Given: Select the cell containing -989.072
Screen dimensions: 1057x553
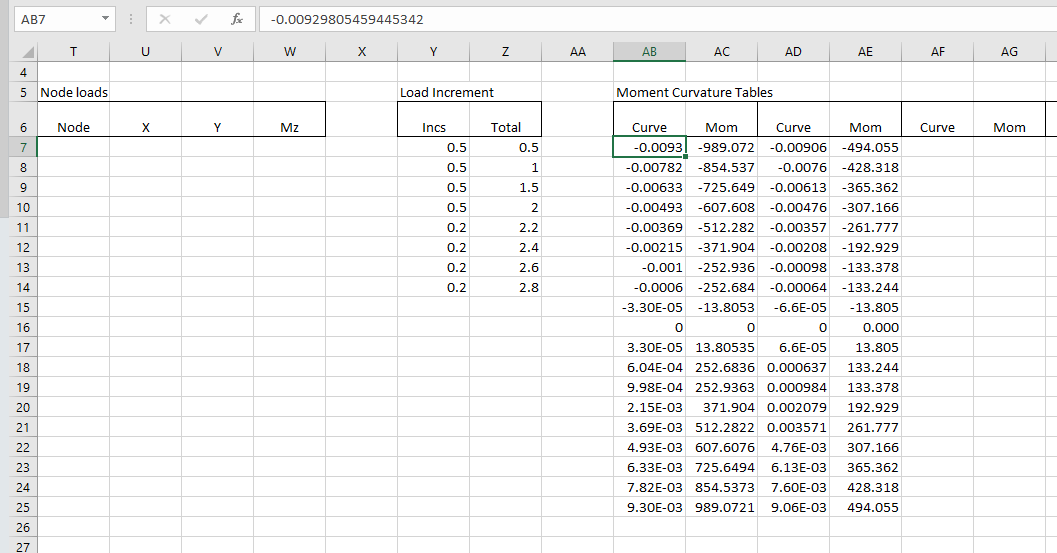Looking at the screenshot, I should pos(721,147).
